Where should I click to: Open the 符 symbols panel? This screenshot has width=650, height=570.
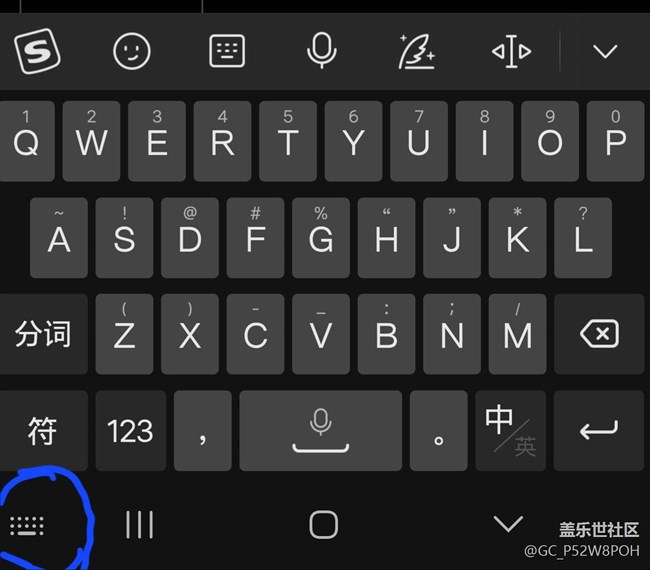[x=43, y=430]
